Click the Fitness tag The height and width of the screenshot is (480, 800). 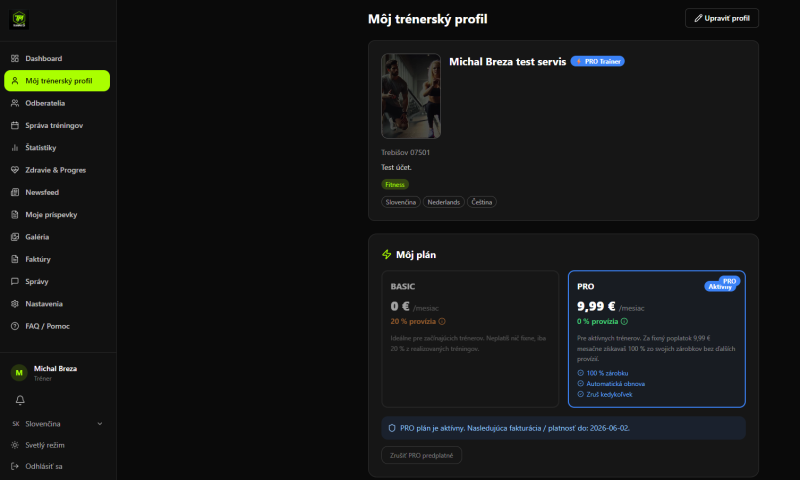[x=395, y=185]
